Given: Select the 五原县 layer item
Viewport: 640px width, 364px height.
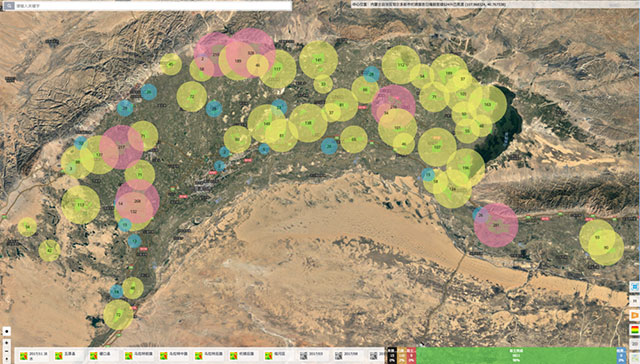Looking at the screenshot, I should [69, 355].
